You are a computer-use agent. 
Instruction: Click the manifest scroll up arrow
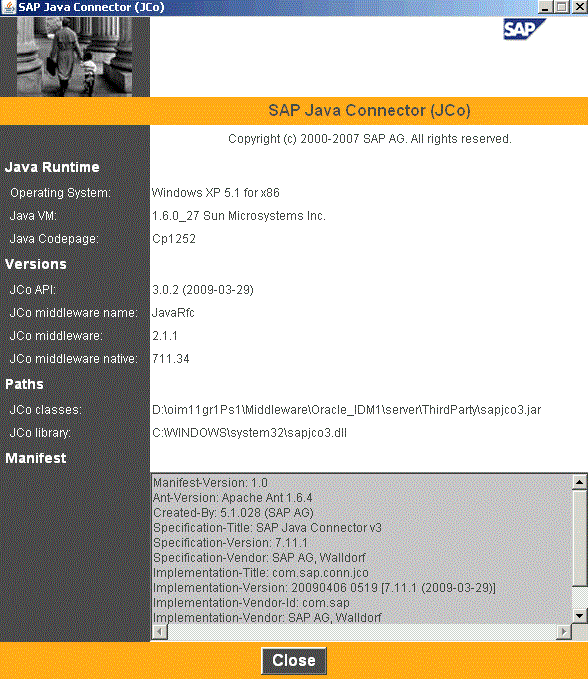point(579,482)
